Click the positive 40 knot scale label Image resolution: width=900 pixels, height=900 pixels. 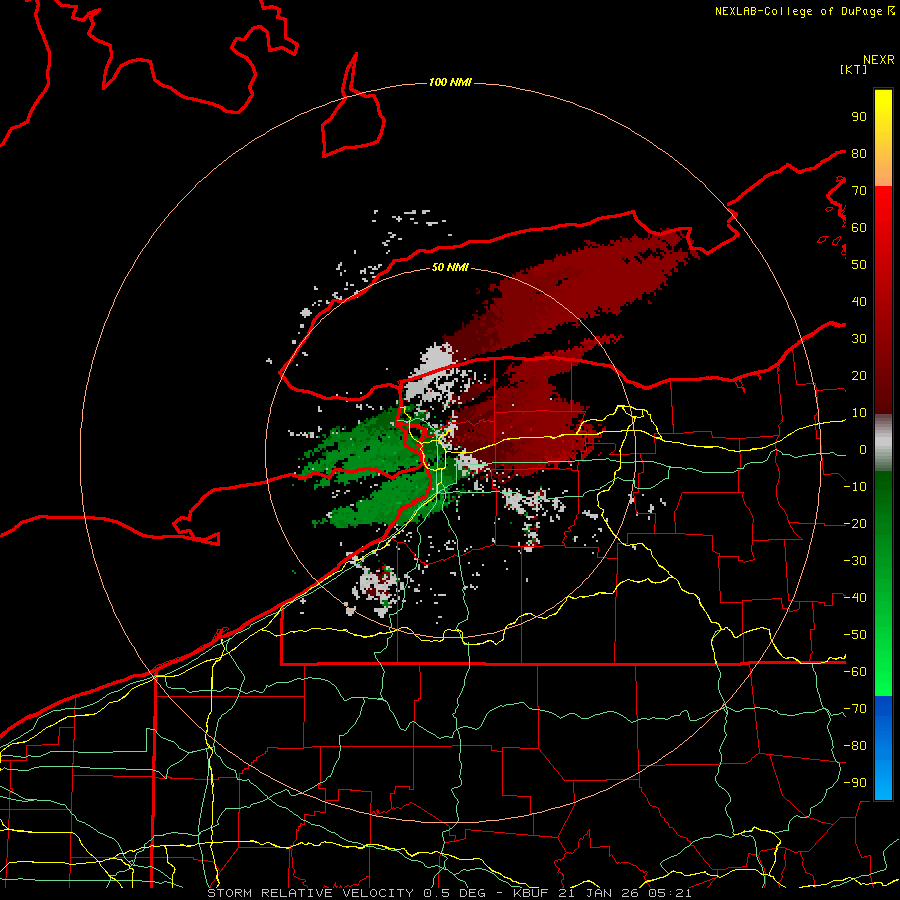[x=859, y=302]
